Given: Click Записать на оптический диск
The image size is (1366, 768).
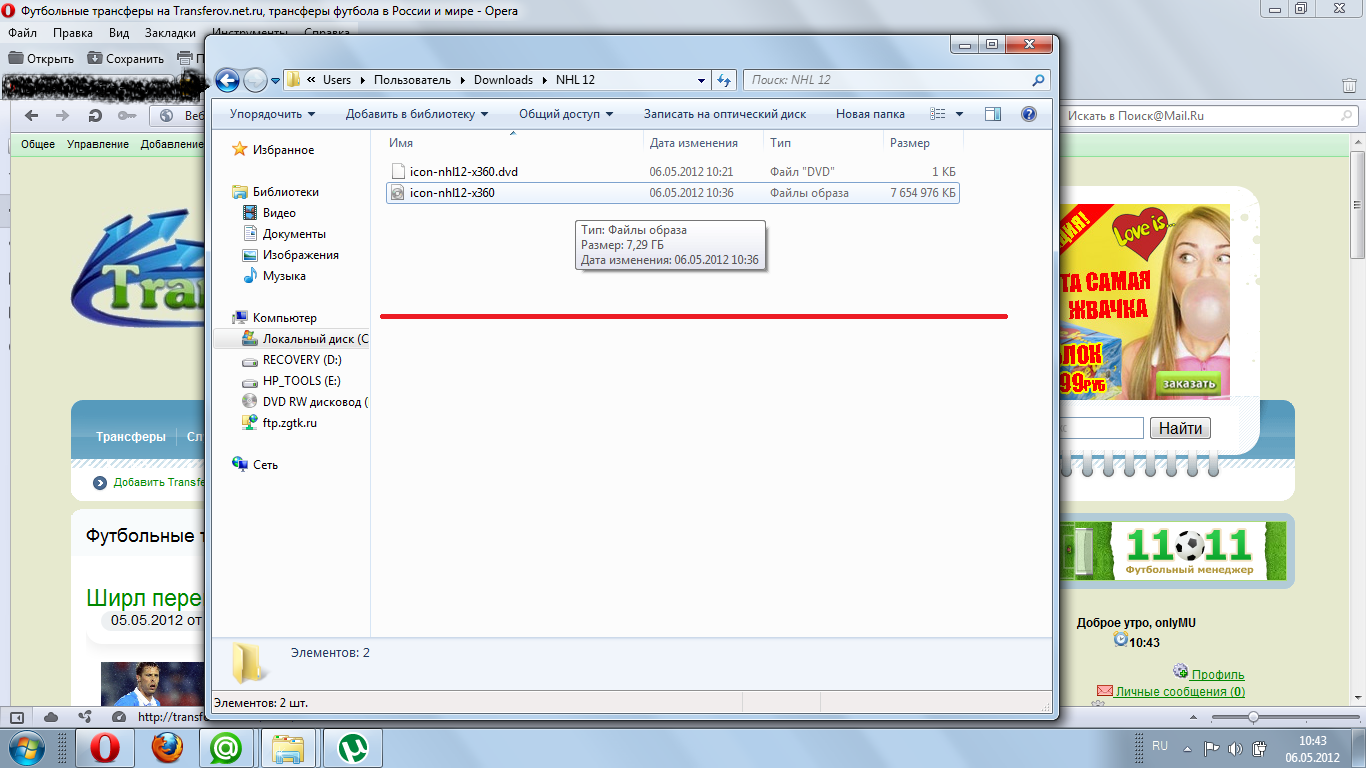Looking at the screenshot, I should 725,114.
